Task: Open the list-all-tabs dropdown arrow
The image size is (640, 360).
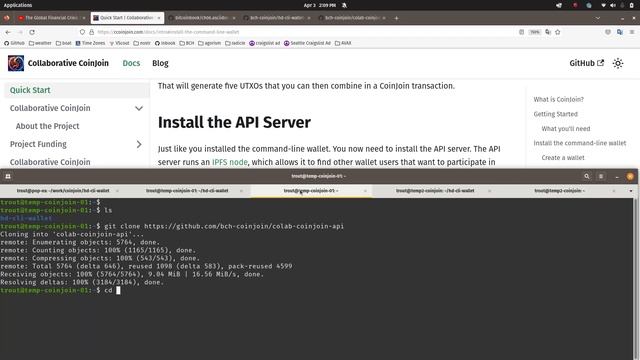Action: pyautogui.click(x=598, y=18)
